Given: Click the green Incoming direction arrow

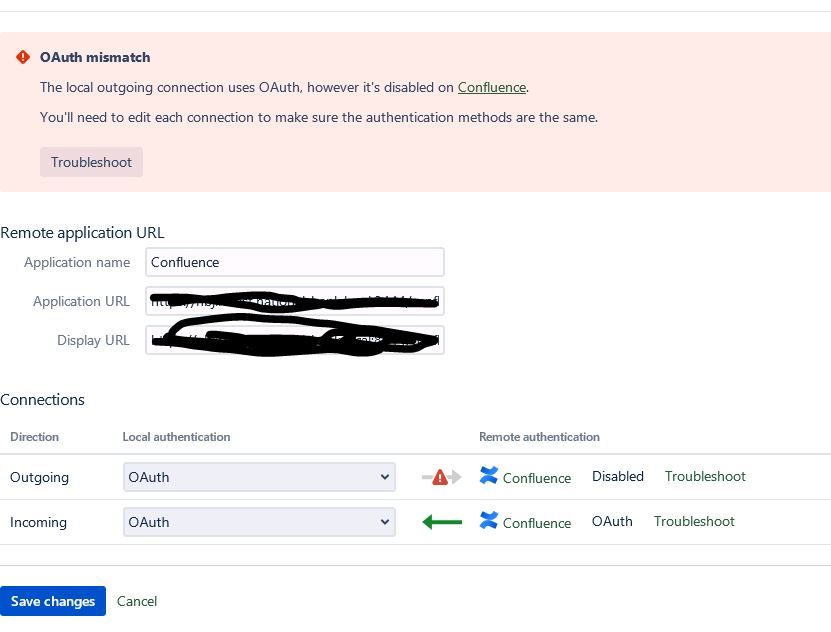Looking at the screenshot, I should pyautogui.click(x=442, y=522).
